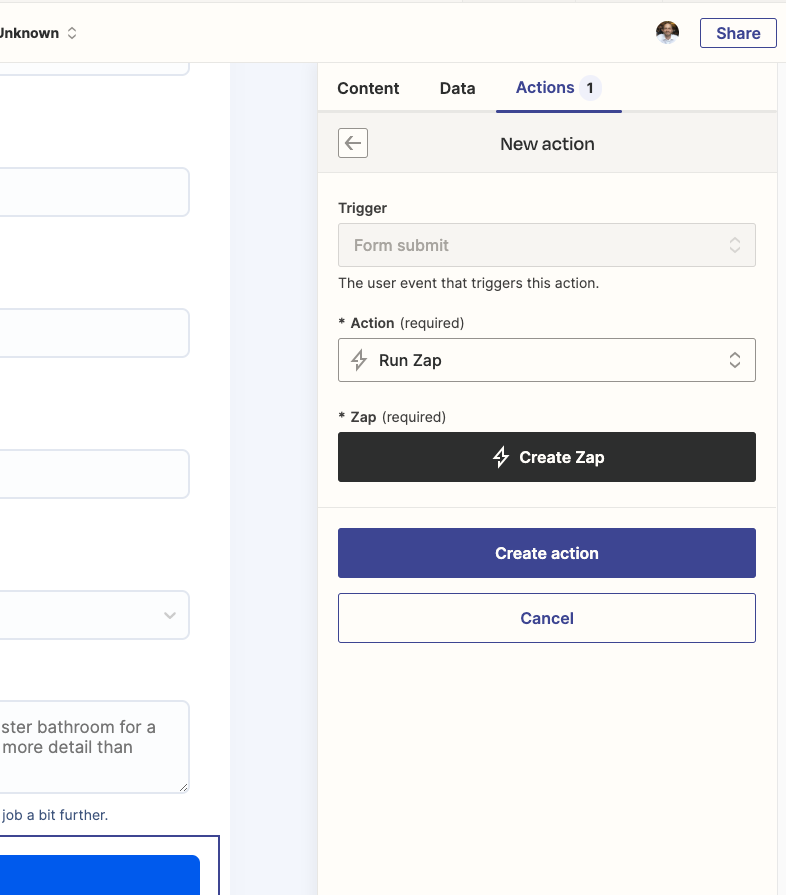786x895 pixels.
Task: Click the Share button
Action: tap(738, 33)
